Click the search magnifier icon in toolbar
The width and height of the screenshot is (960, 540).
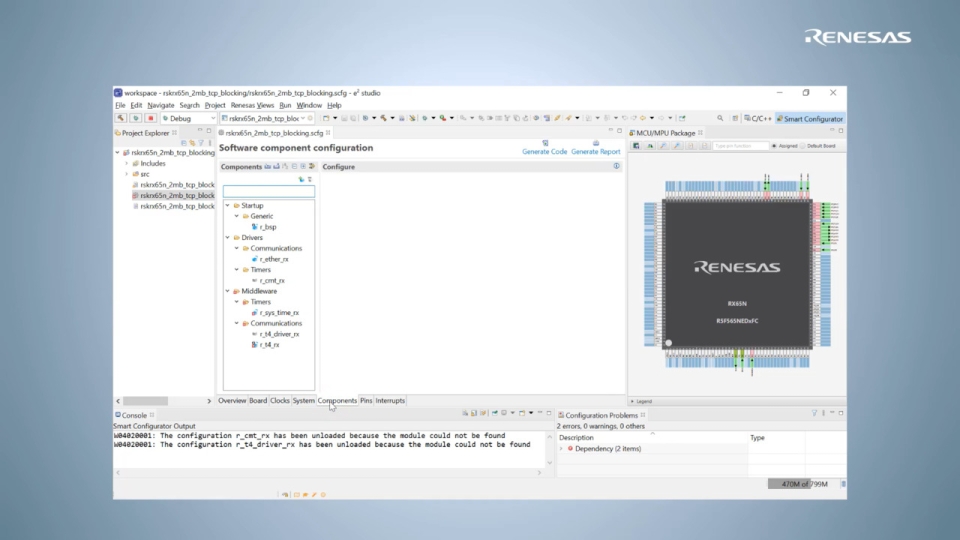720,118
